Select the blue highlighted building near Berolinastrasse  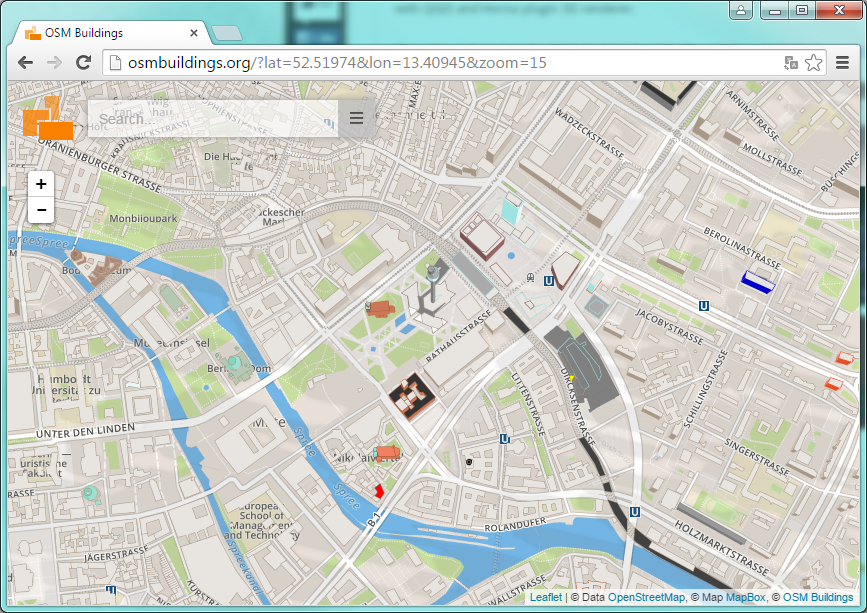pos(760,281)
